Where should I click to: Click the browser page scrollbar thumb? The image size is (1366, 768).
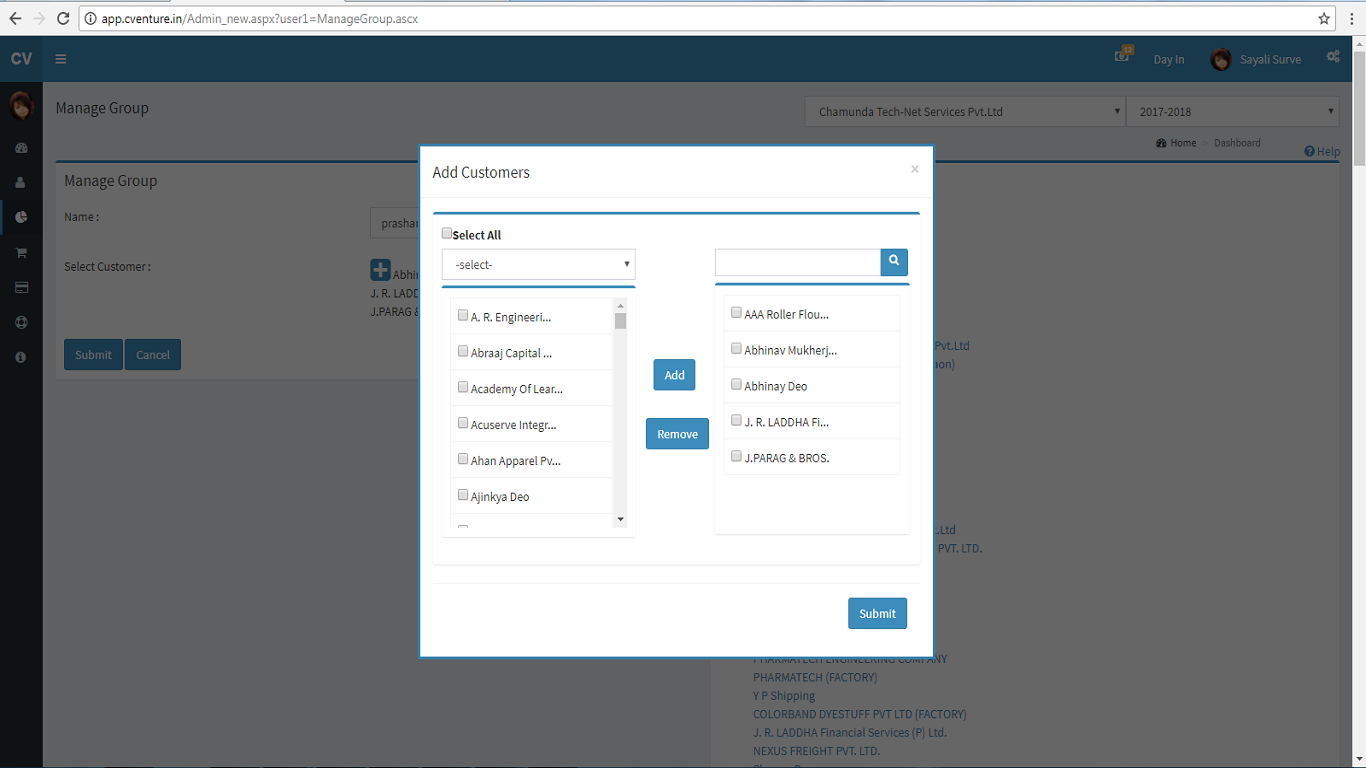pyautogui.click(x=1359, y=107)
